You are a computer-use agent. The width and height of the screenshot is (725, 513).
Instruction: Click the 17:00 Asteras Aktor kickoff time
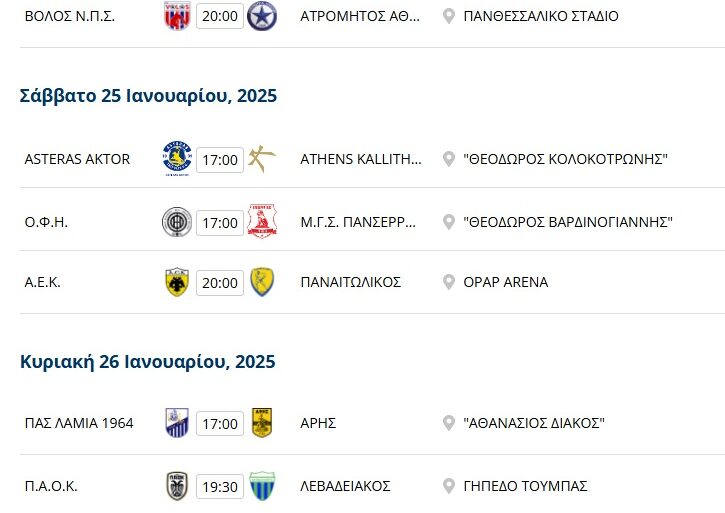[x=219, y=160]
